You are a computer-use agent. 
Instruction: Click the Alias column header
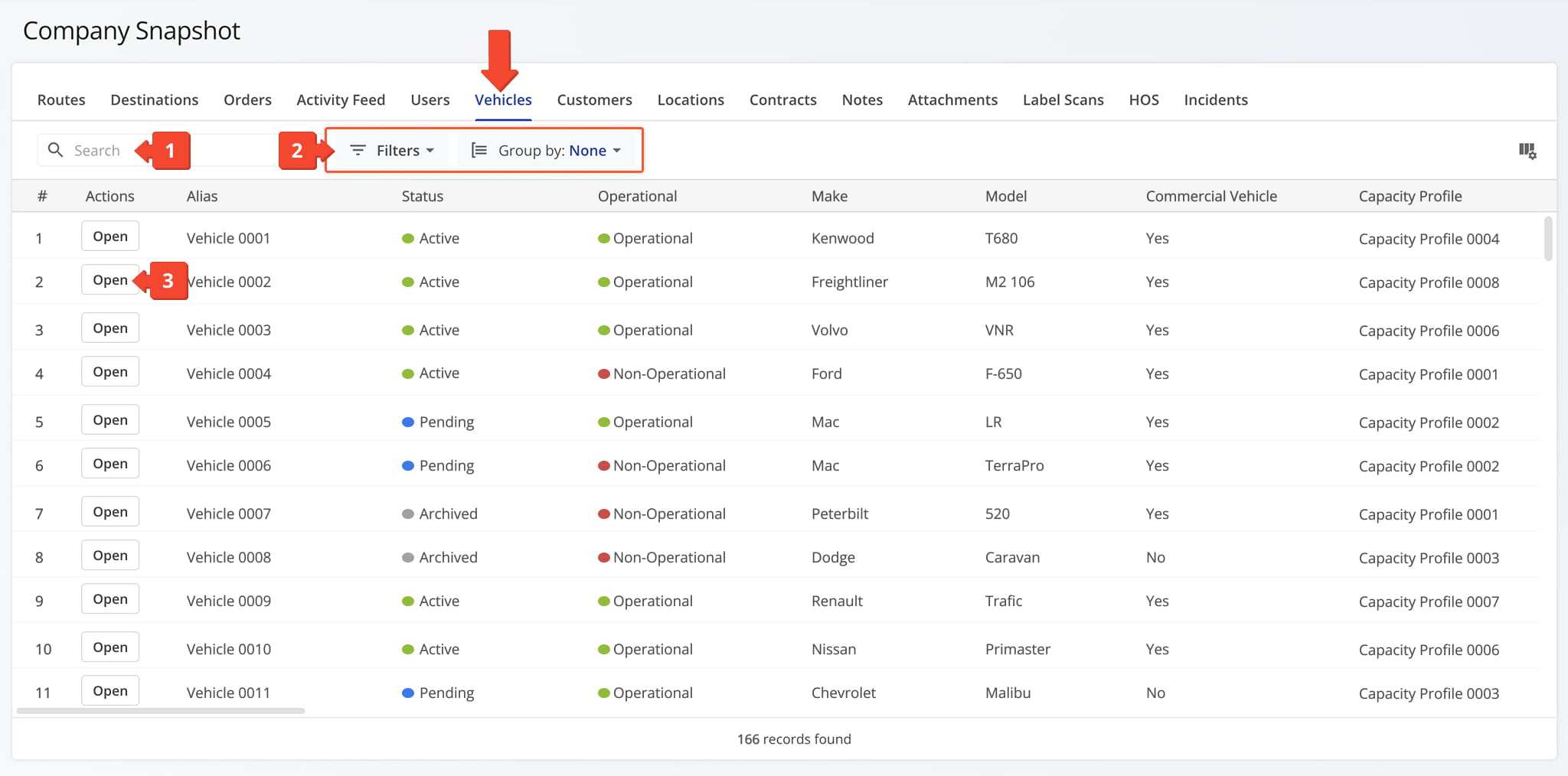pyautogui.click(x=202, y=196)
